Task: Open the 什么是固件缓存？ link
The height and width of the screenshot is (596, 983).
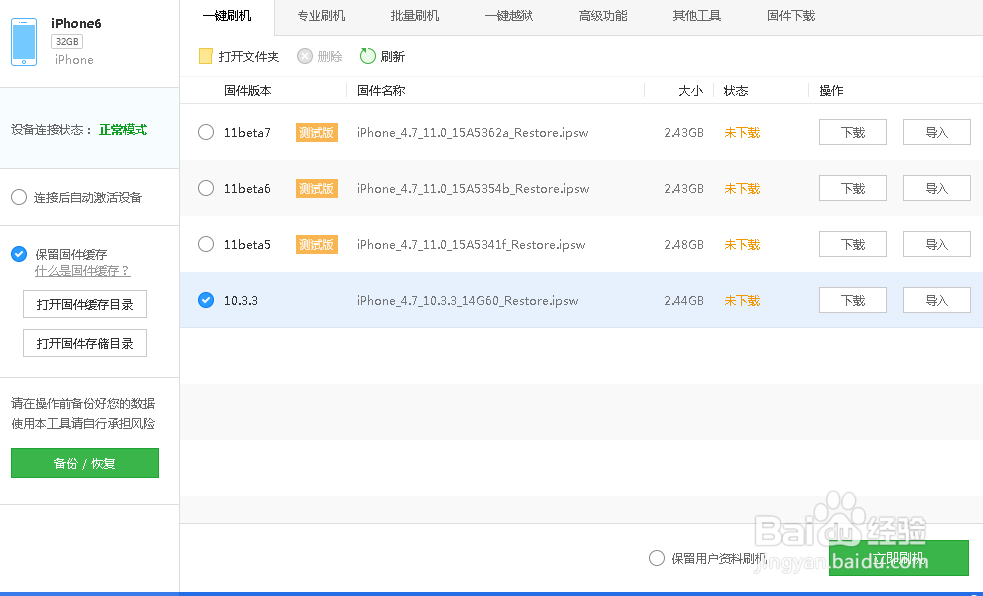Action: coord(82,271)
